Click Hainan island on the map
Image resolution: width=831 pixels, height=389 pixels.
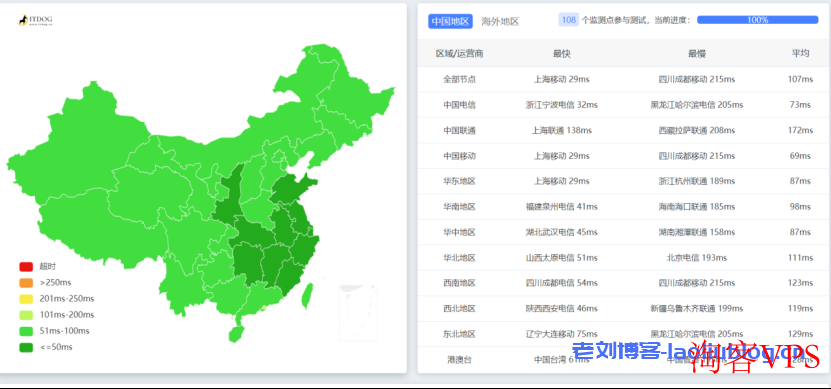tap(237, 333)
